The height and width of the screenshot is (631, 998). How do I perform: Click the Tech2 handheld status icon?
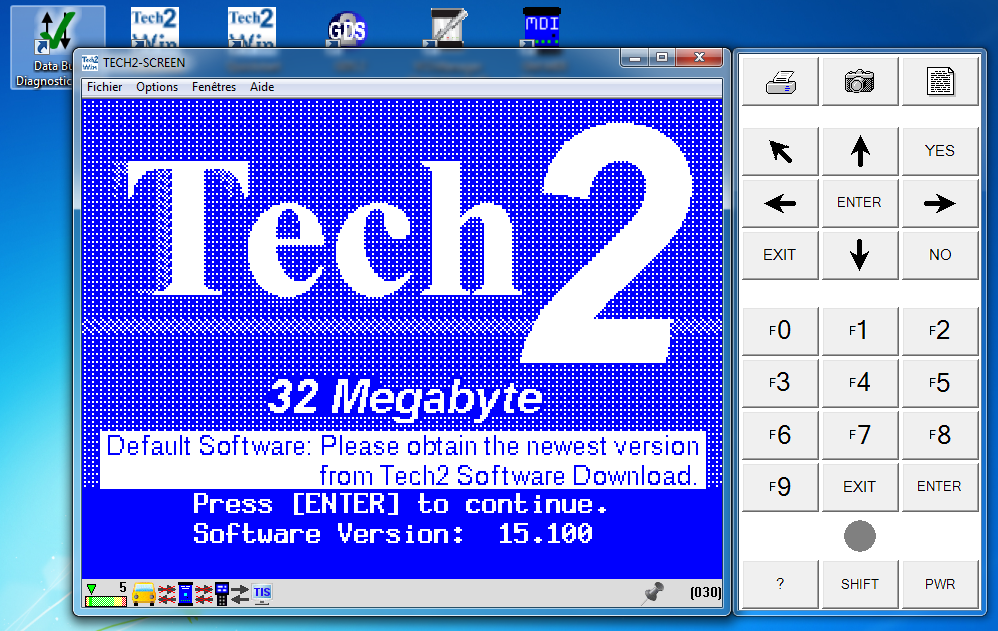221,593
